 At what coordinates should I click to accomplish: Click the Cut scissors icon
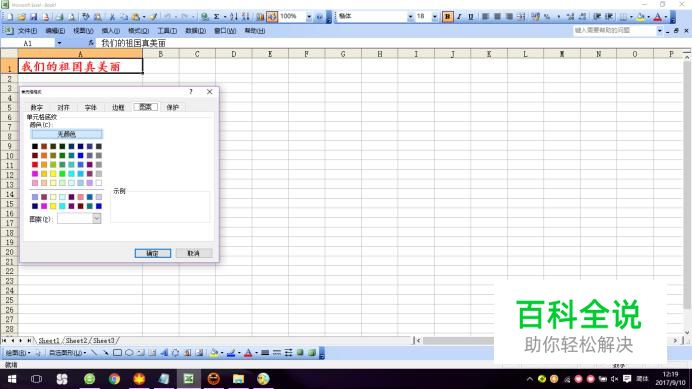pyautogui.click(x=112, y=17)
